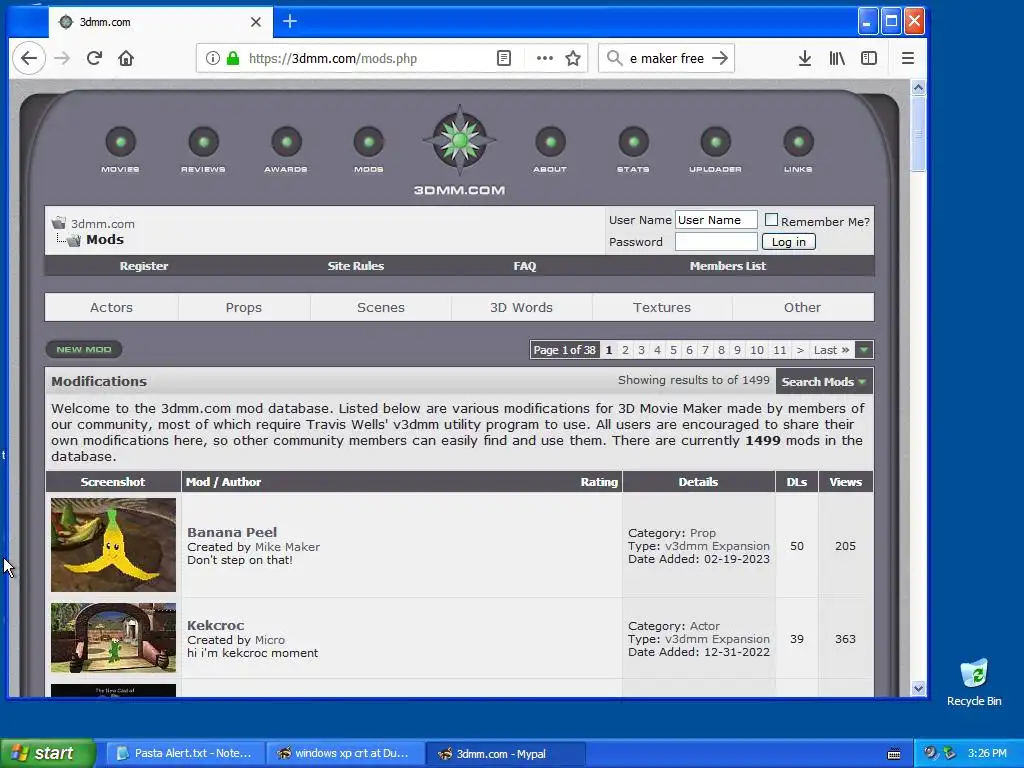Click the Log in button
1024x768 pixels.
pyautogui.click(x=789, y=242)
